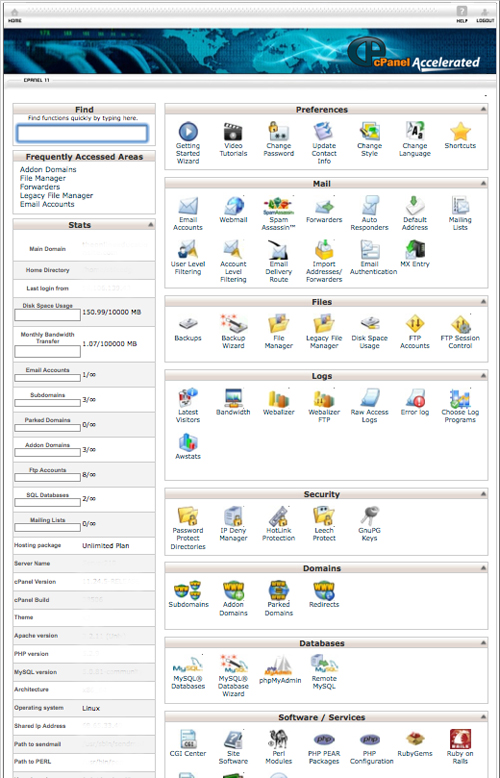Open FTP Session Control

(460, 324)
